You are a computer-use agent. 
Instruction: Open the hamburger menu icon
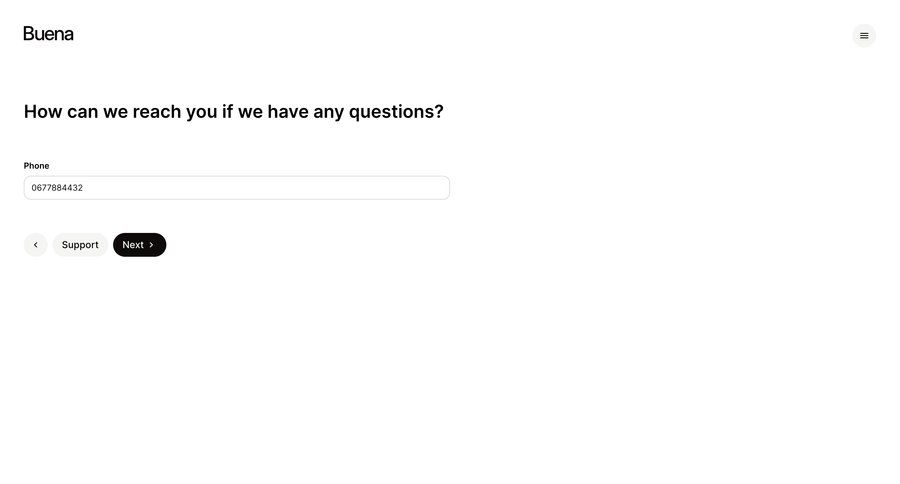[x=864, y=36]
